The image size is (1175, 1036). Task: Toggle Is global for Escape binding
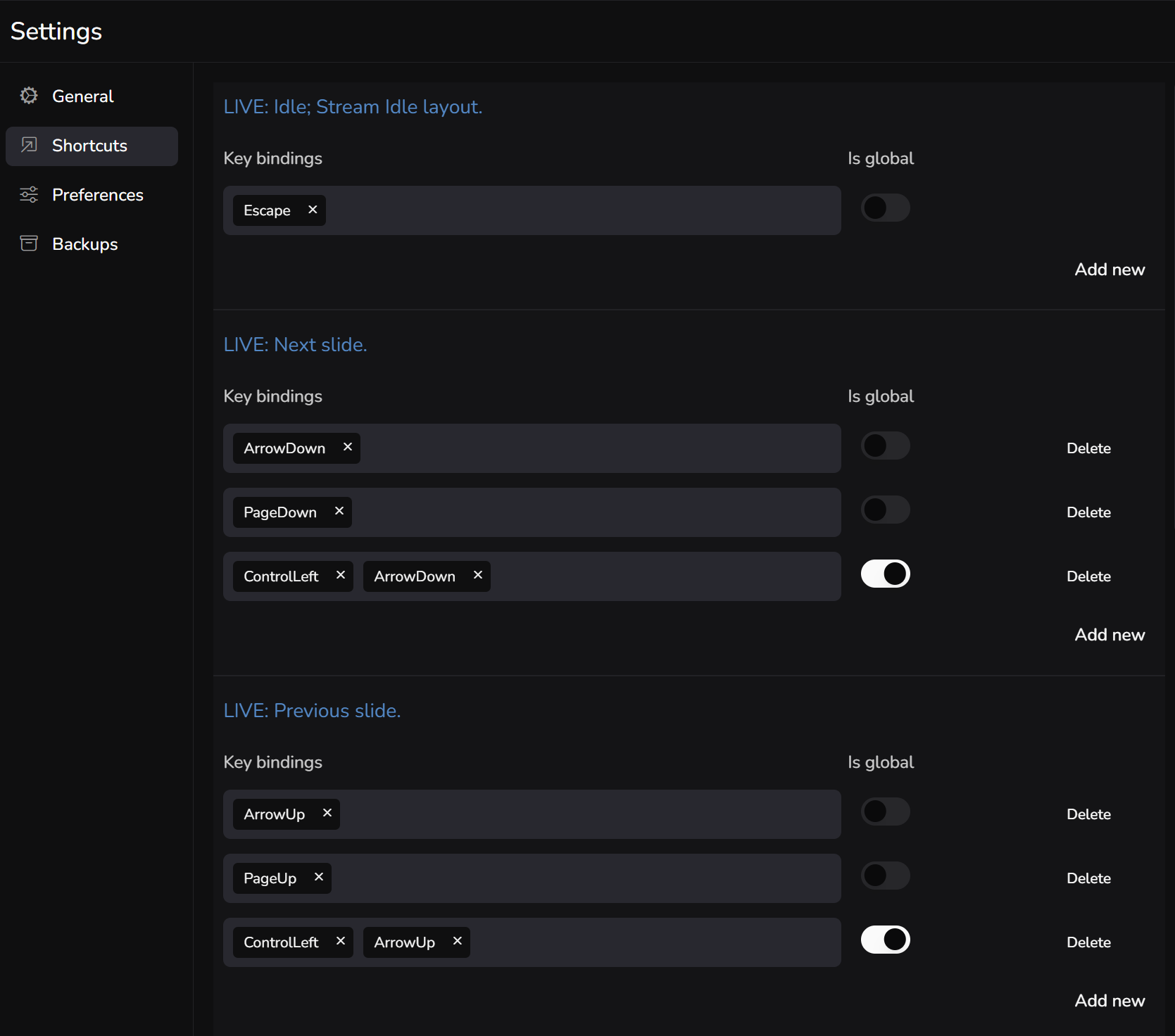point(886,208)
